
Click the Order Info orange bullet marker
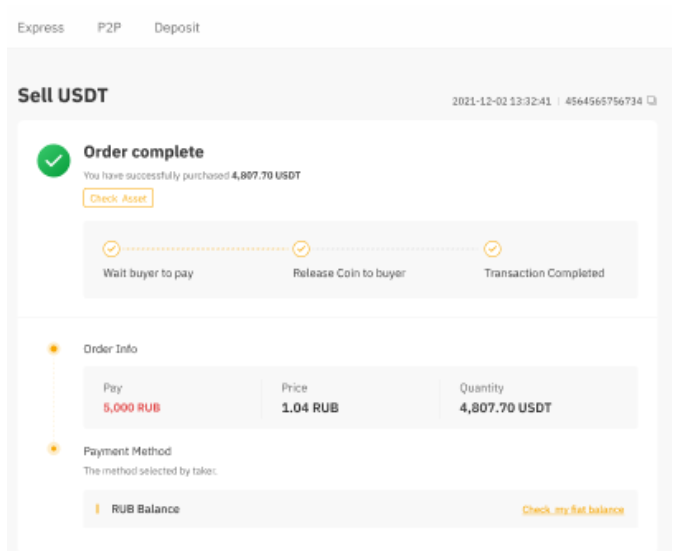click(x=54, y=349)
